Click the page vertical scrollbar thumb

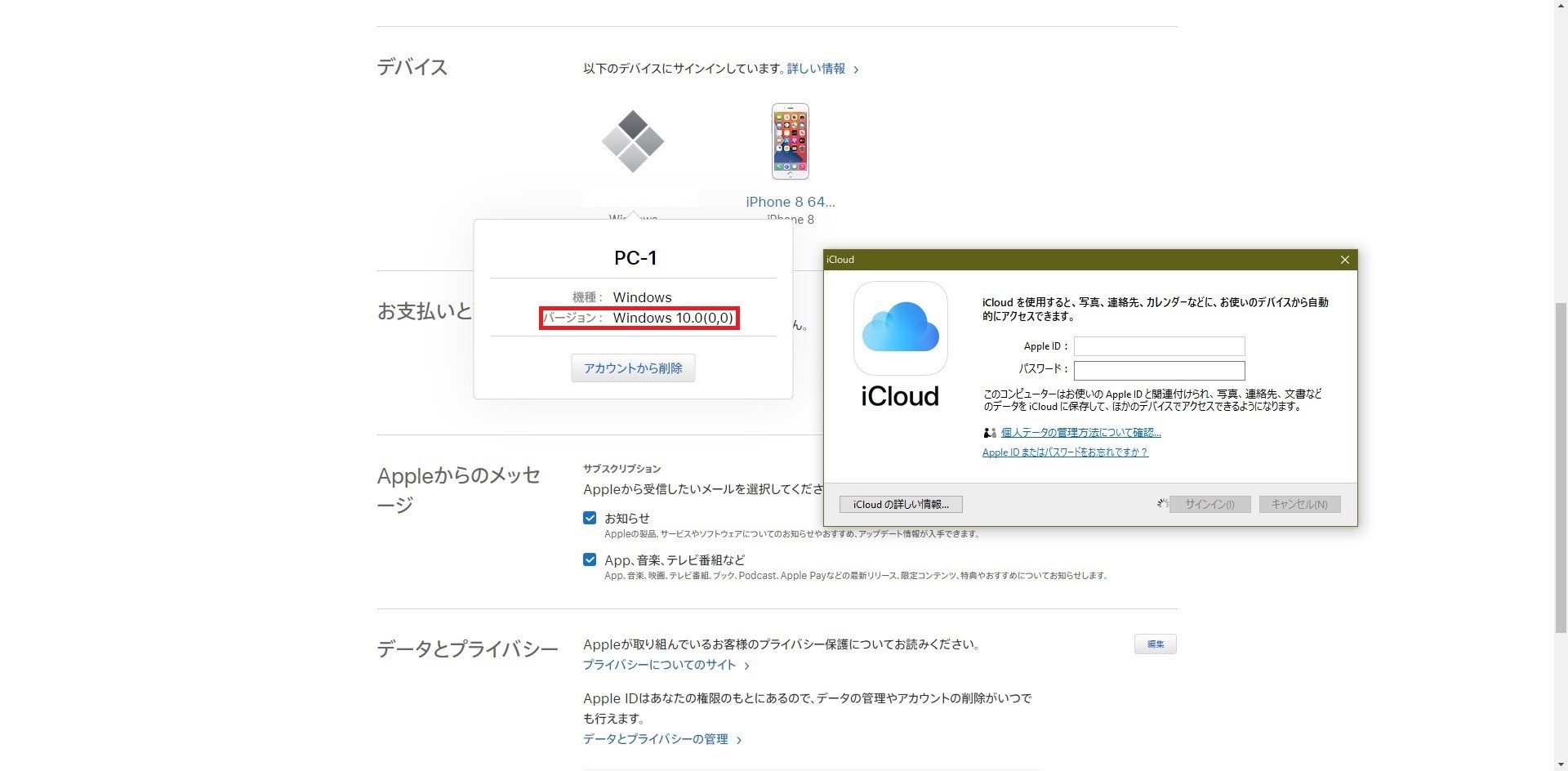tap(1561, 468)
